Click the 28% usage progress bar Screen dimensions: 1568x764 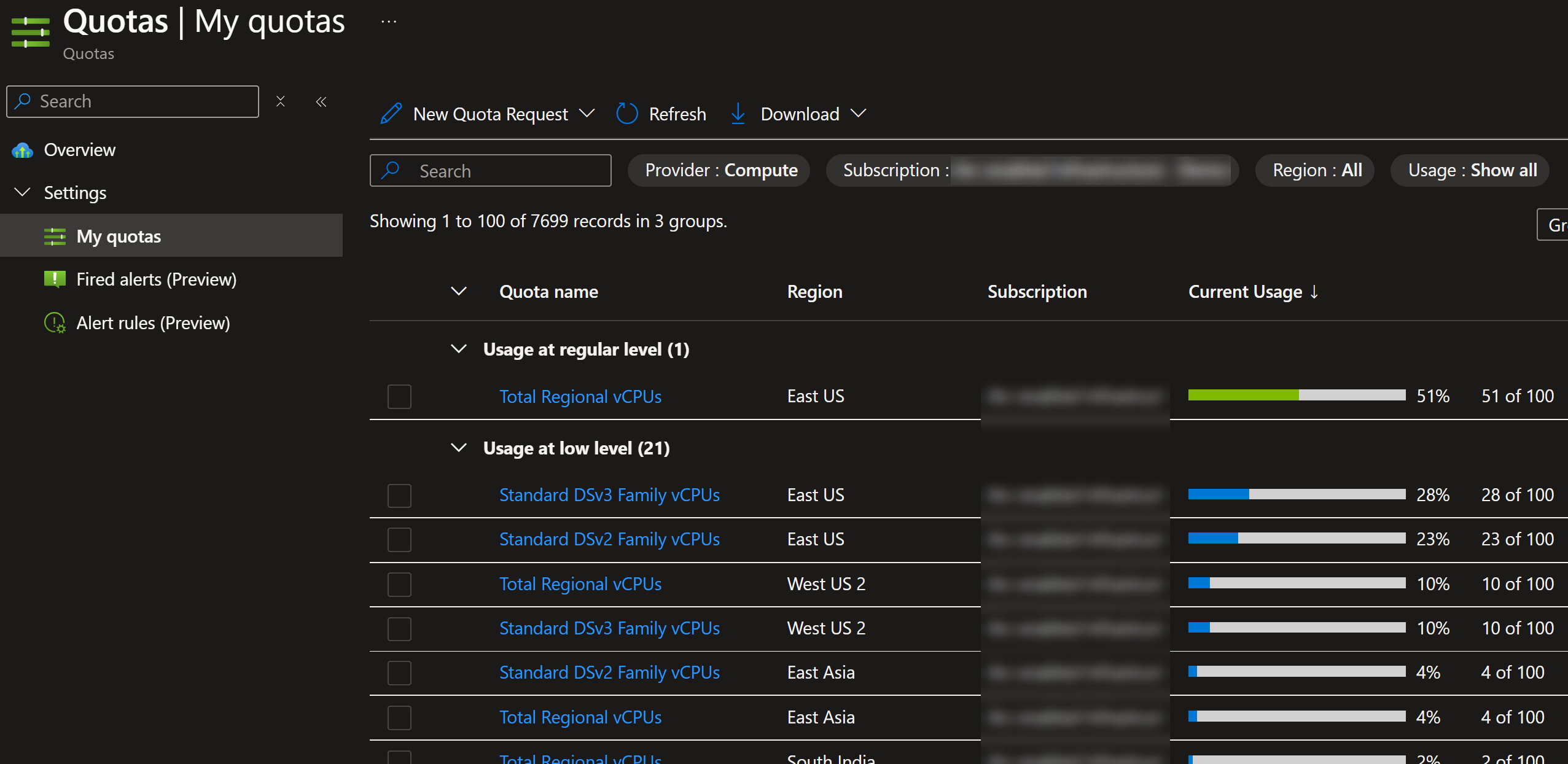tap(1297, 494)
